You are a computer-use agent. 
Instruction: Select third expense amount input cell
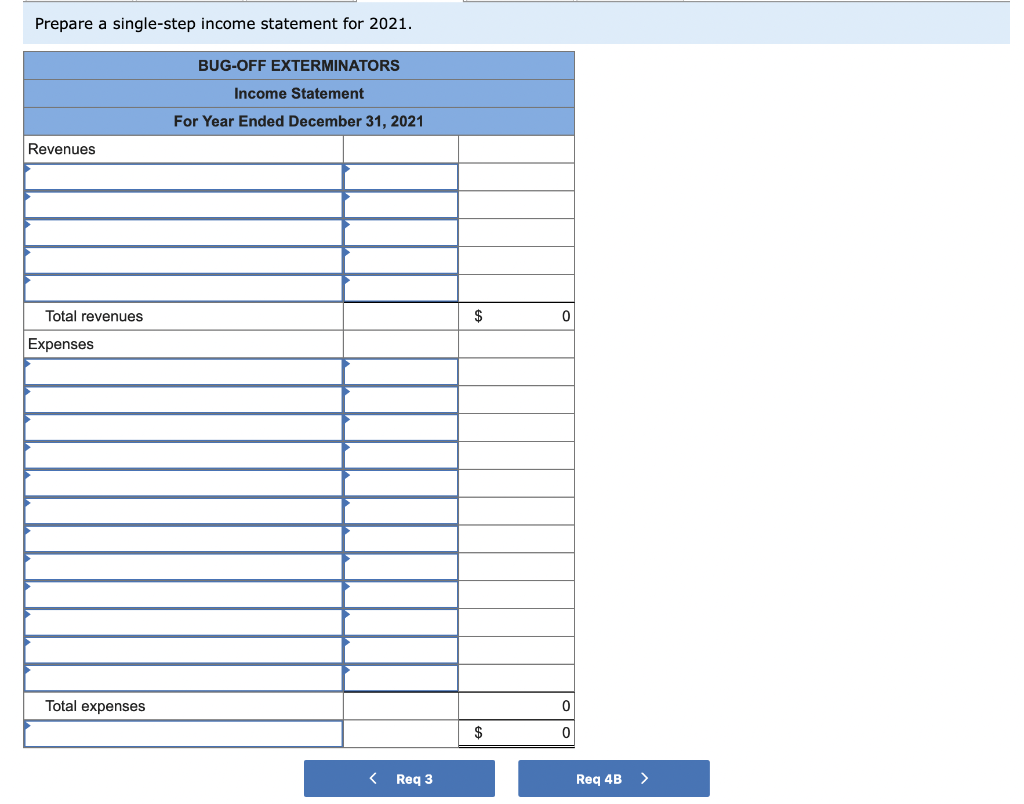coord(401,427)
